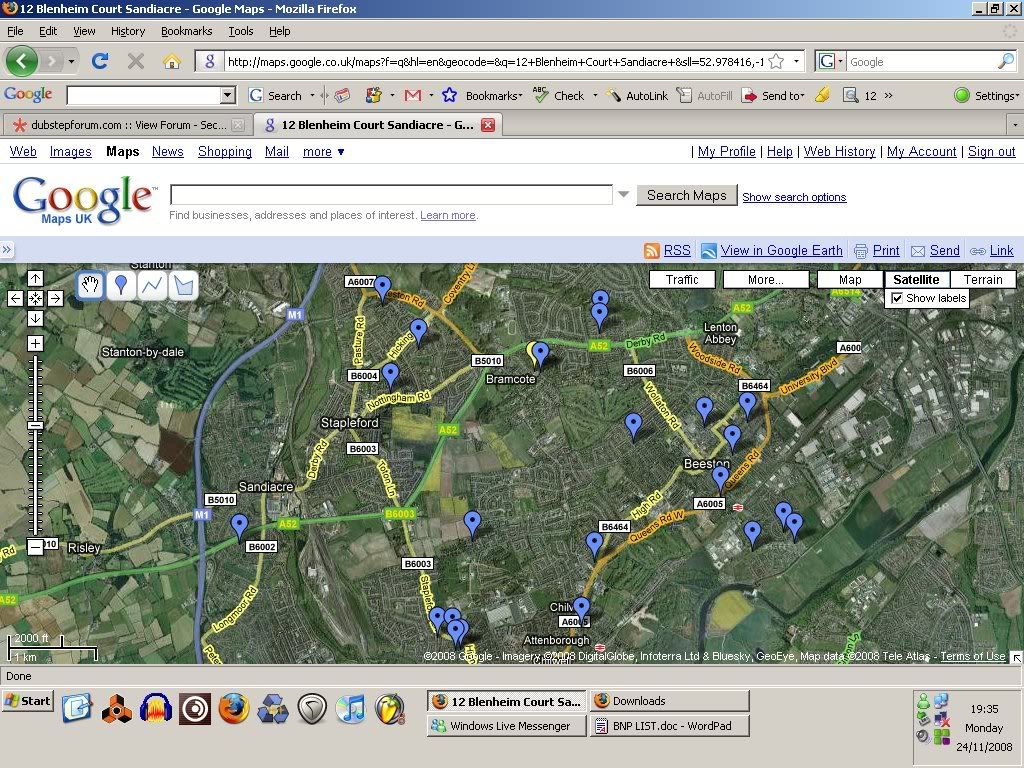Click the stop loading X button
The width and height of the screenshot is (1024, 768).
136,61
